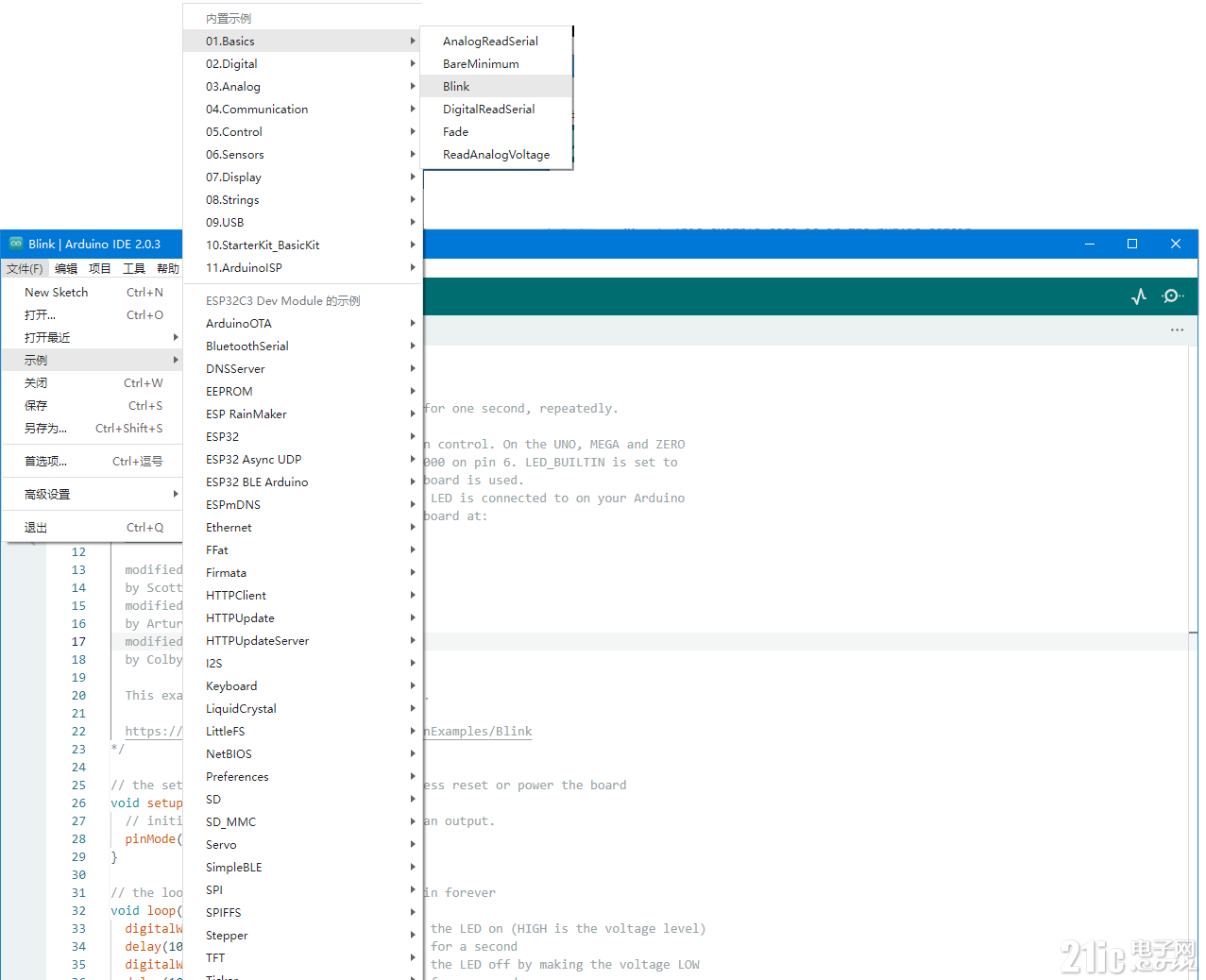Choose New Sketch from file menu
Screen dimensions: 1206x980
[93, 293]
